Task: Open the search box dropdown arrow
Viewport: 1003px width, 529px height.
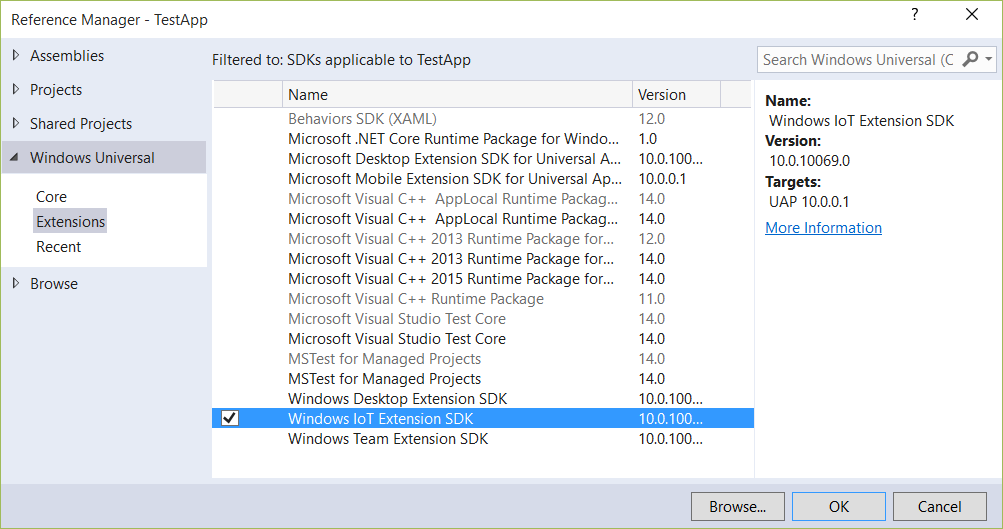Action: [989, 60]
